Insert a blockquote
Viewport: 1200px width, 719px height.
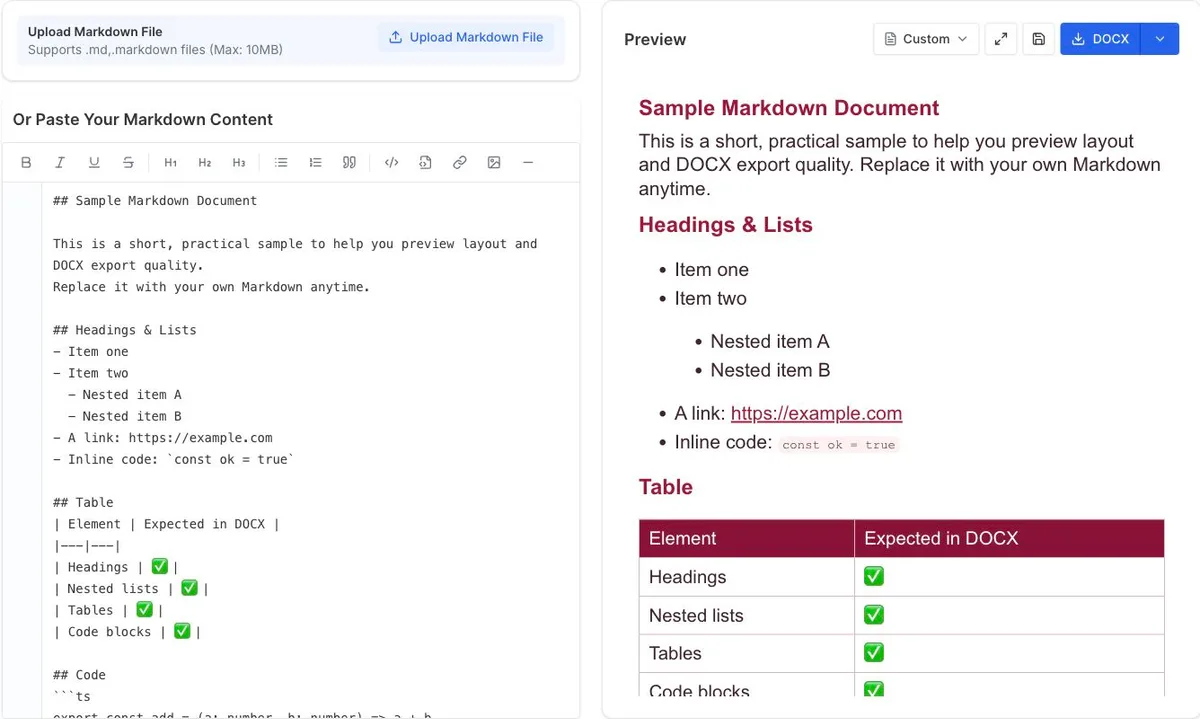pyautogui.click(x=349, y=162)
